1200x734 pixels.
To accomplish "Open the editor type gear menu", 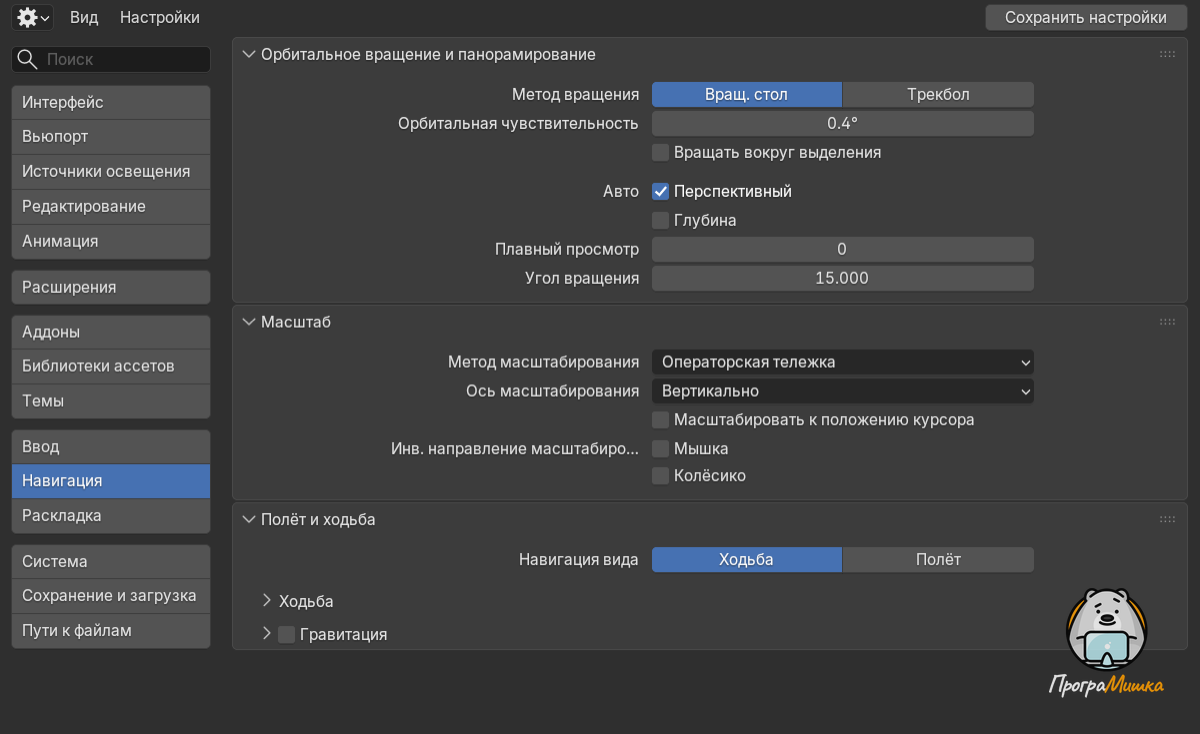I will coord(32,17).
